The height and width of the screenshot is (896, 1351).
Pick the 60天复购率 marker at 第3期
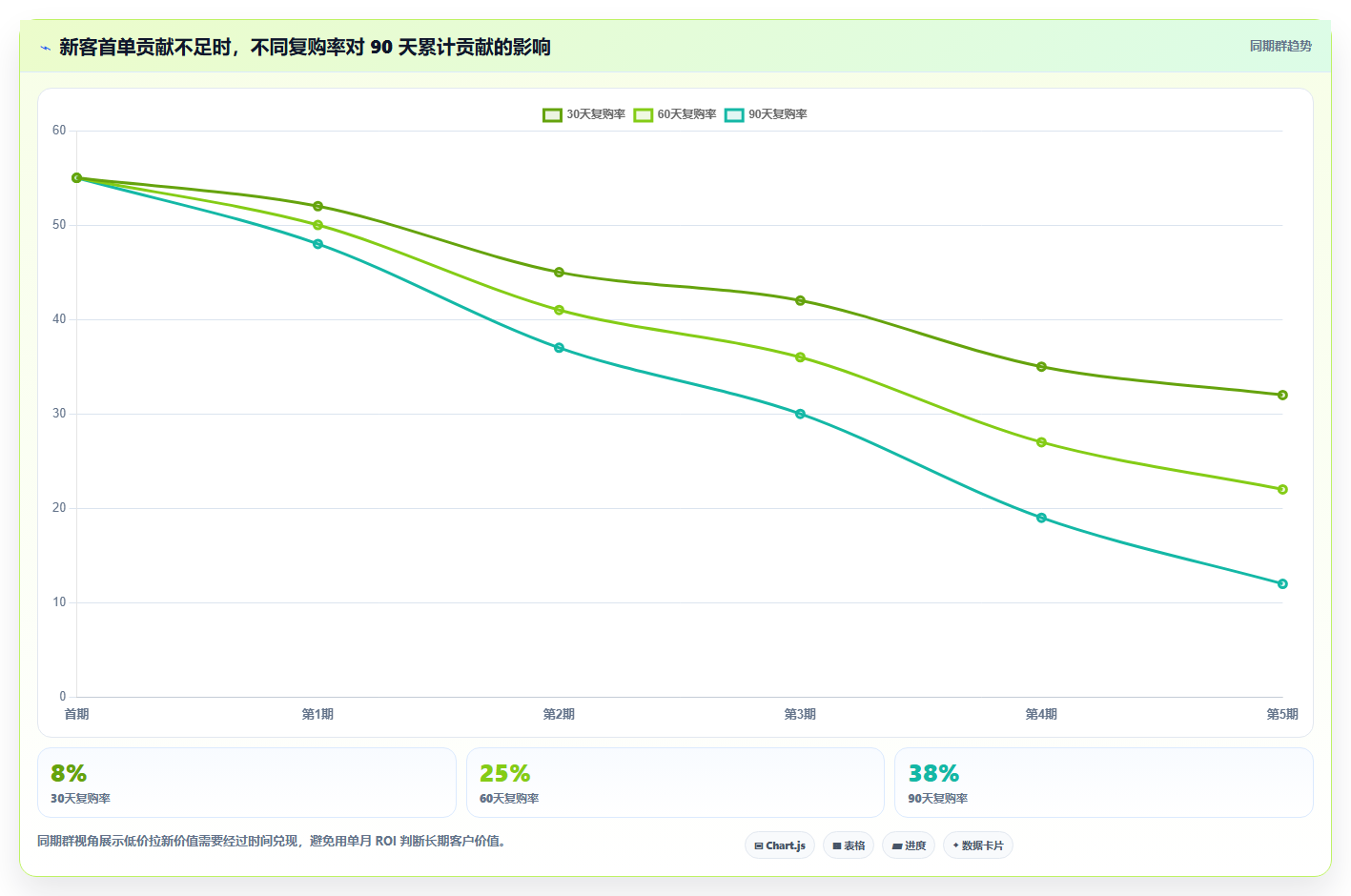pyautogui.click(x=801, y=357)
